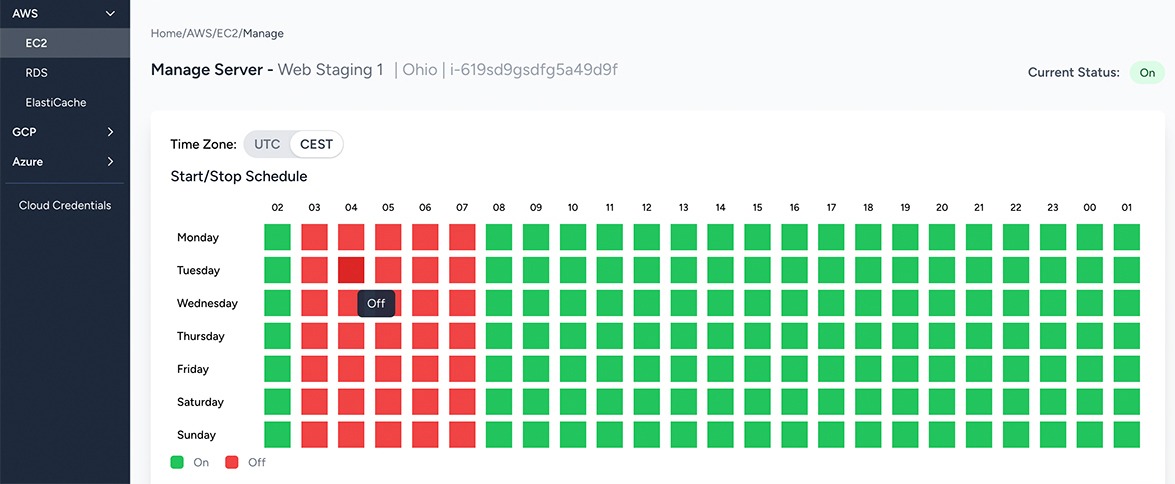Toggle Monday 02 schedule cell
The image size is (1175, 484).
click(277, 237)
